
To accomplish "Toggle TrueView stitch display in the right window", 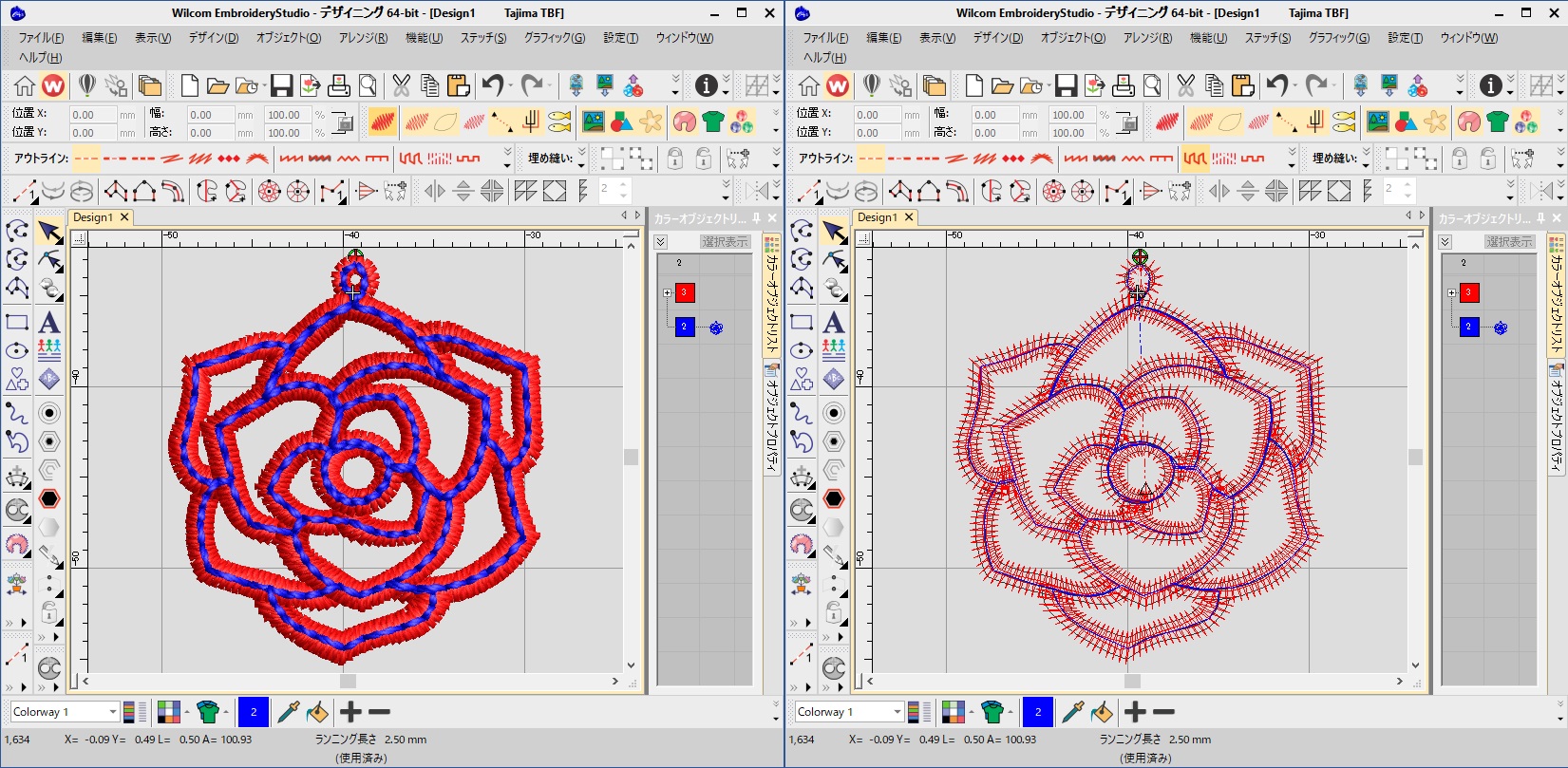I will point(1167,122).
